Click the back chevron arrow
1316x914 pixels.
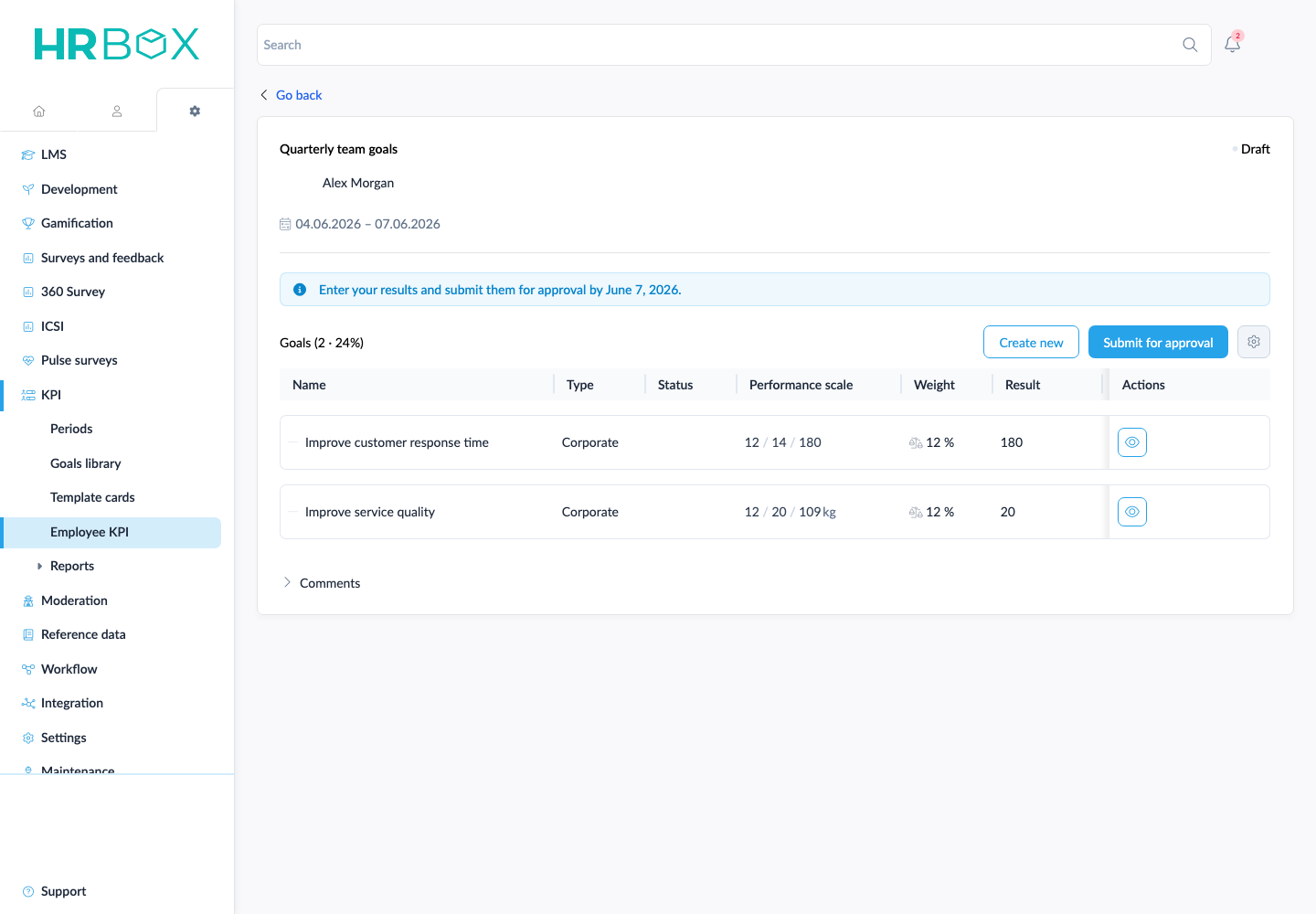[x=264, y=95]
